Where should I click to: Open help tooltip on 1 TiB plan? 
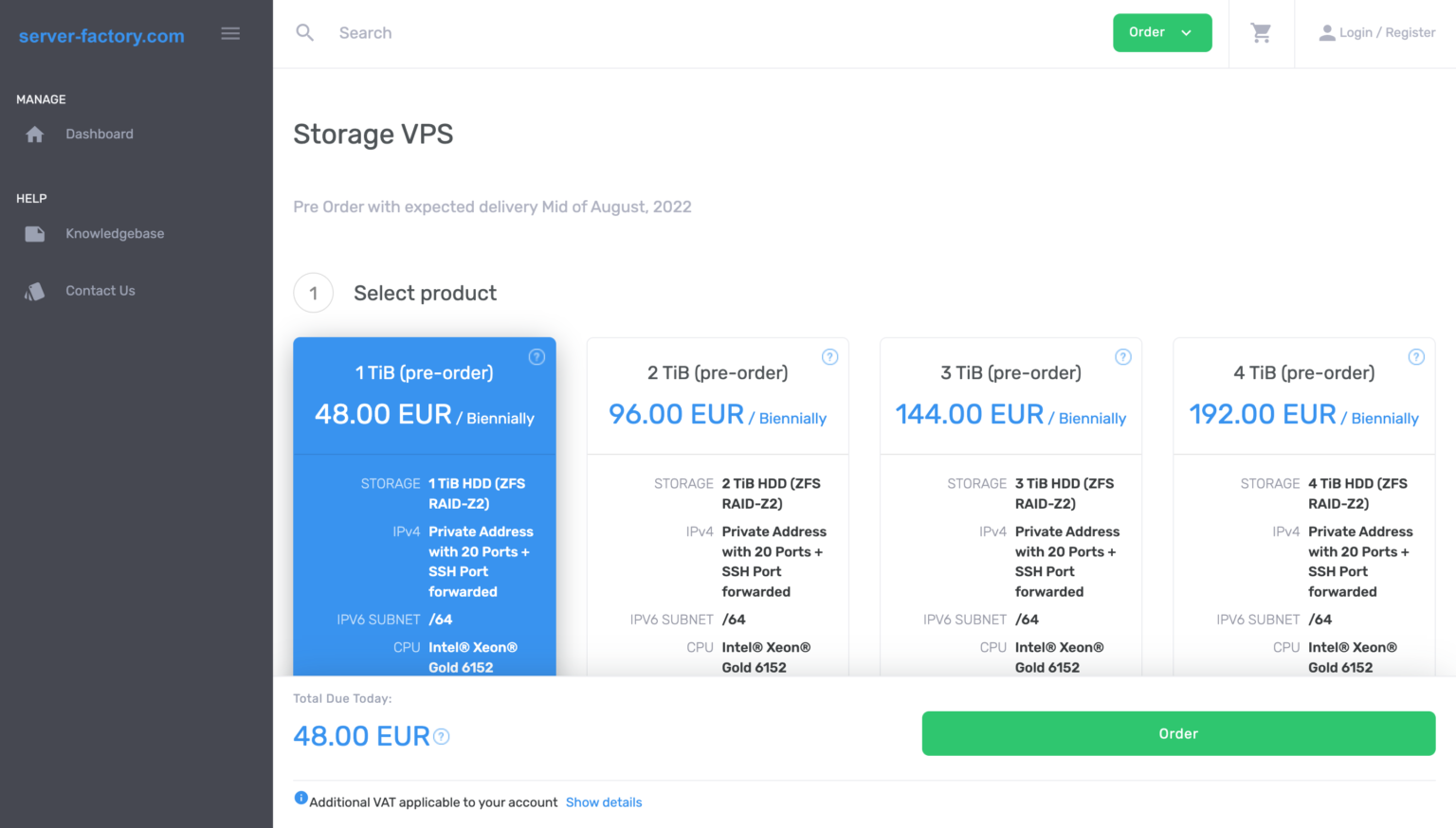pos(537,356)
